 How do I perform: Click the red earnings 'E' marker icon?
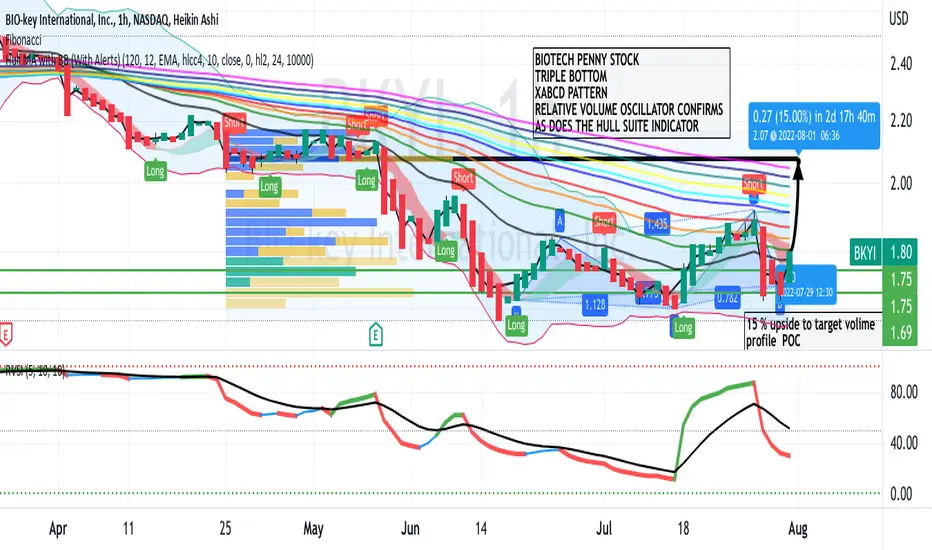5,334
